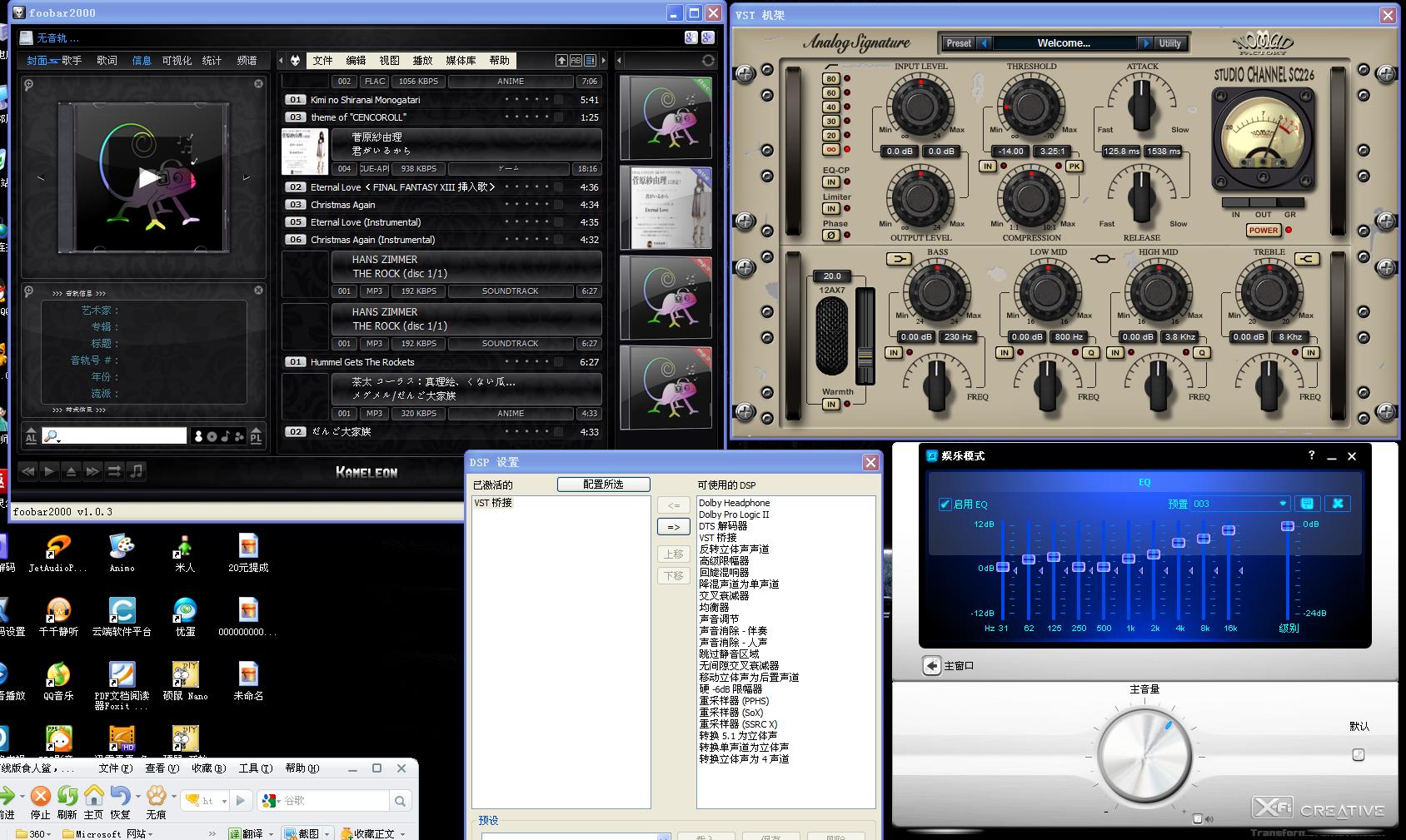Image resolution: width=1406 pixels, height=840 pixels.
Task: Click the => button in DSP 设置
Action: coord(674,526)
